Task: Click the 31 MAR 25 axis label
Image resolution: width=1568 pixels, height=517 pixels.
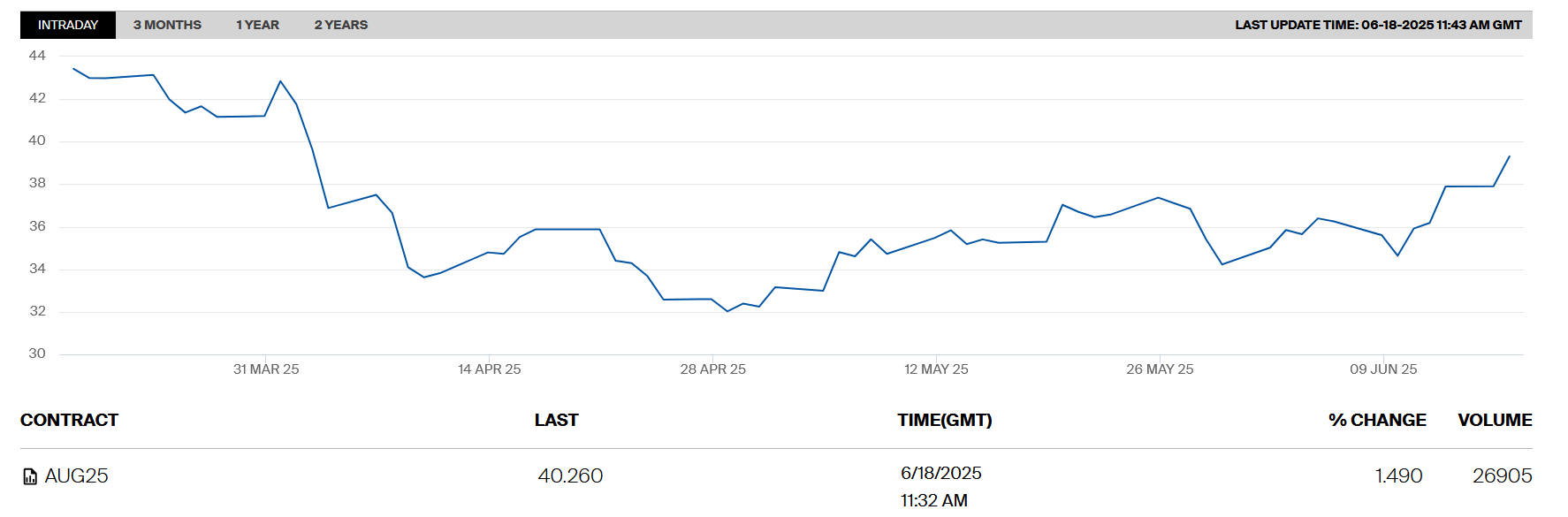Action: point(266,369)
